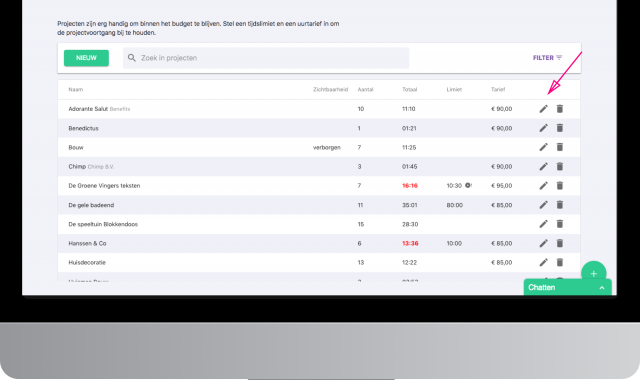
Task: Select the Huisdecoratie project name
Action: click(87, 262)
